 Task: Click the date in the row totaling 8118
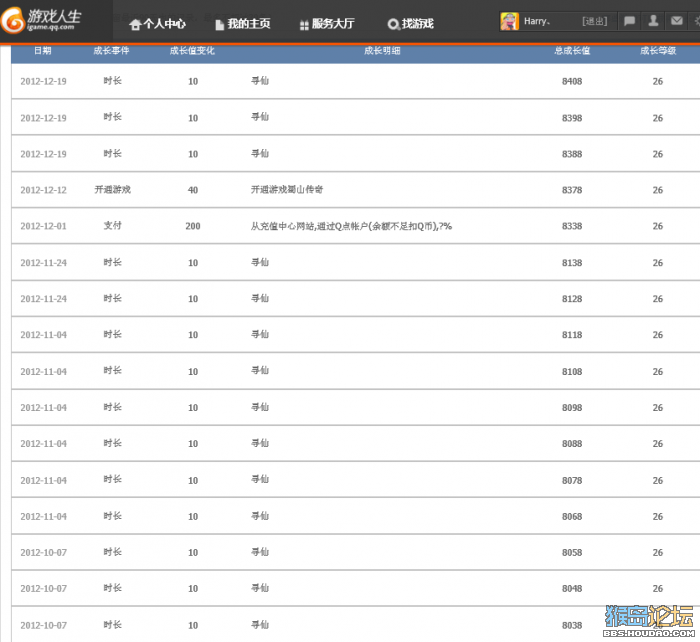(43, 335)
